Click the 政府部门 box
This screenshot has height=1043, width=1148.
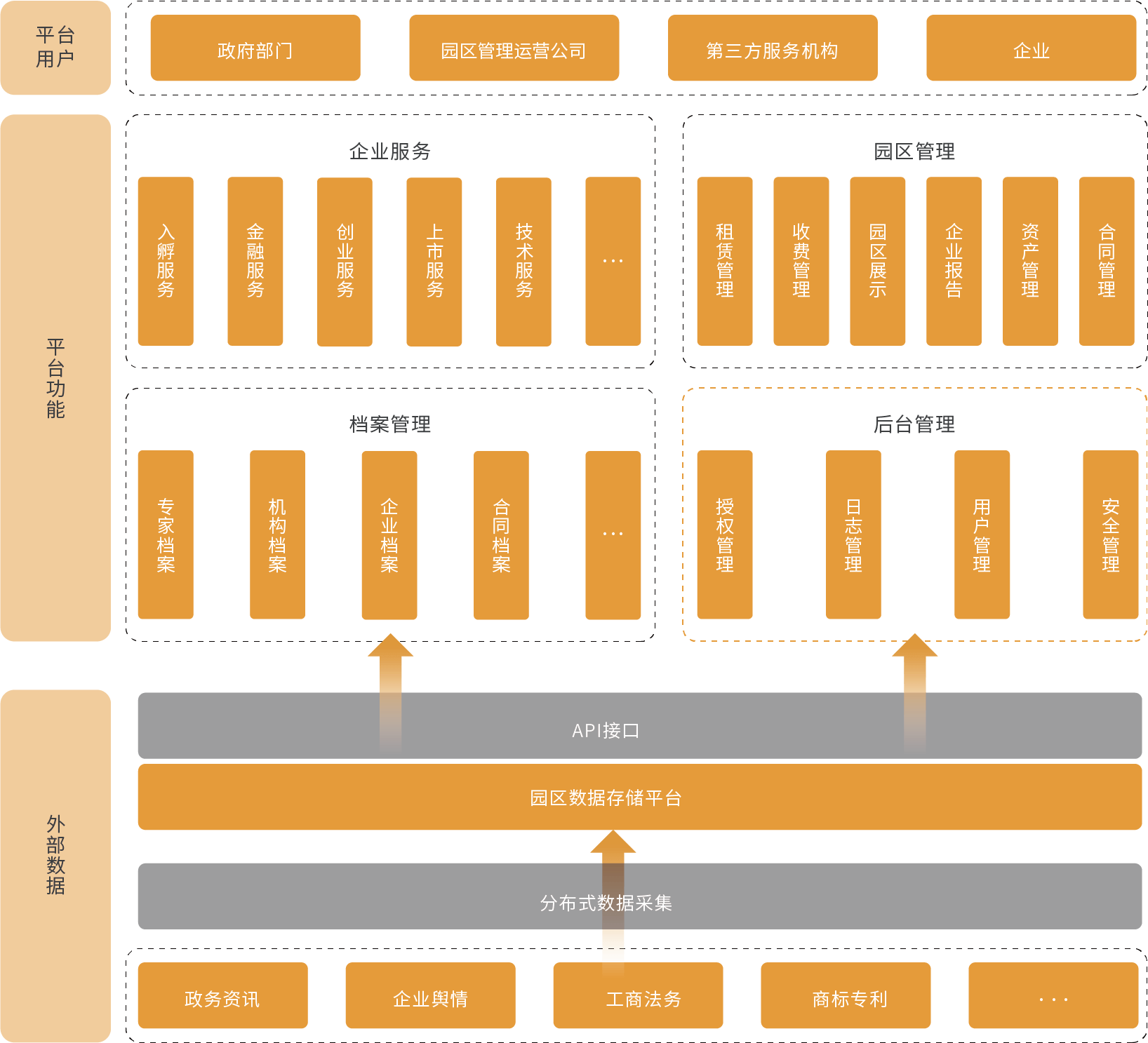pyautogui.click(x=255, y=48)
